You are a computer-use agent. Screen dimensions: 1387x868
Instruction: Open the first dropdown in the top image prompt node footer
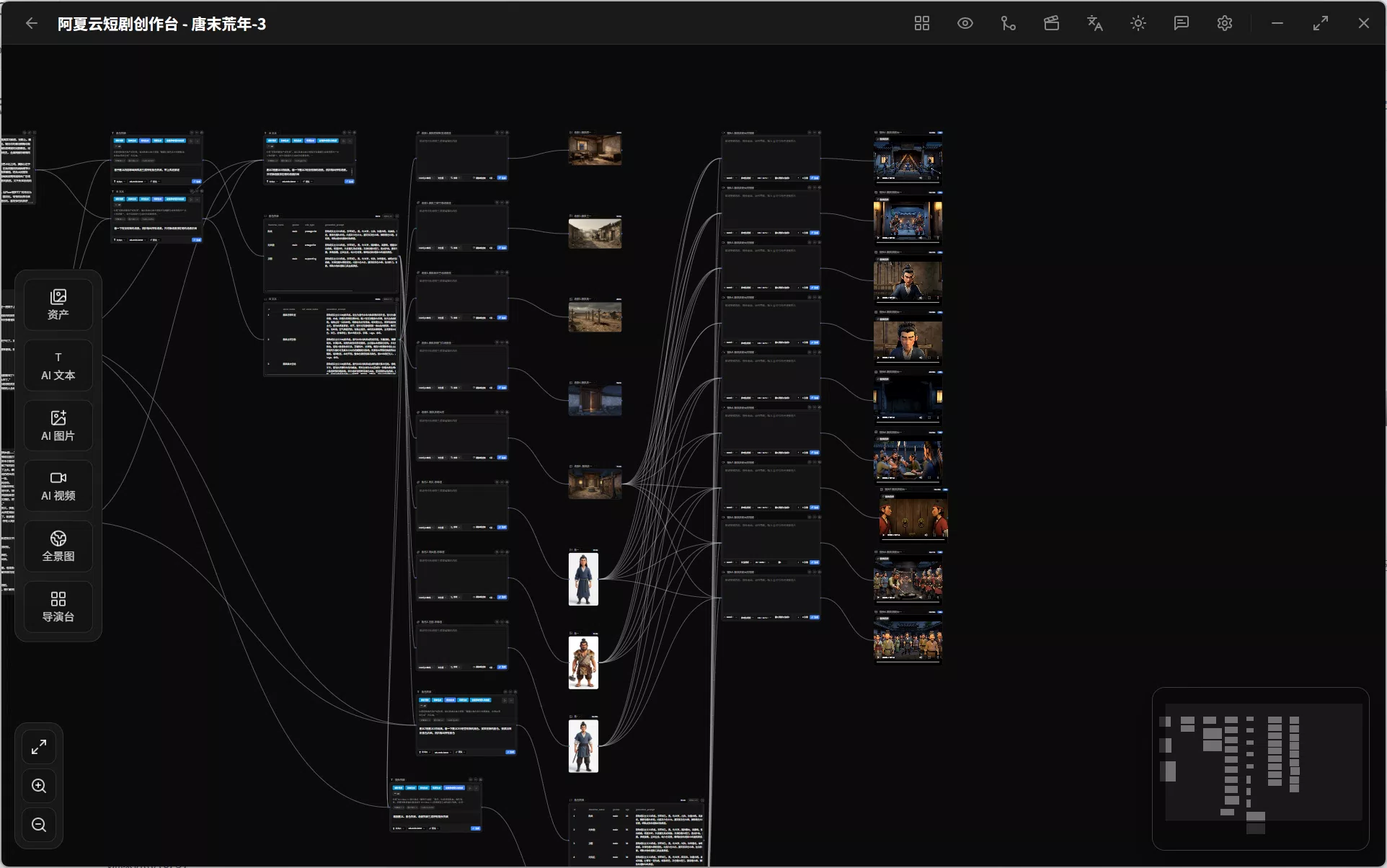425,177
